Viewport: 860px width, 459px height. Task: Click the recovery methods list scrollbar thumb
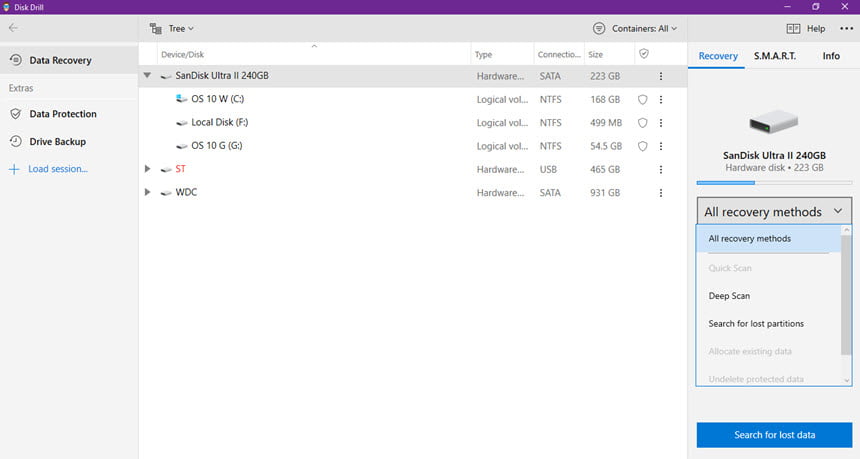pyautogui.click(x=846, y=295)
